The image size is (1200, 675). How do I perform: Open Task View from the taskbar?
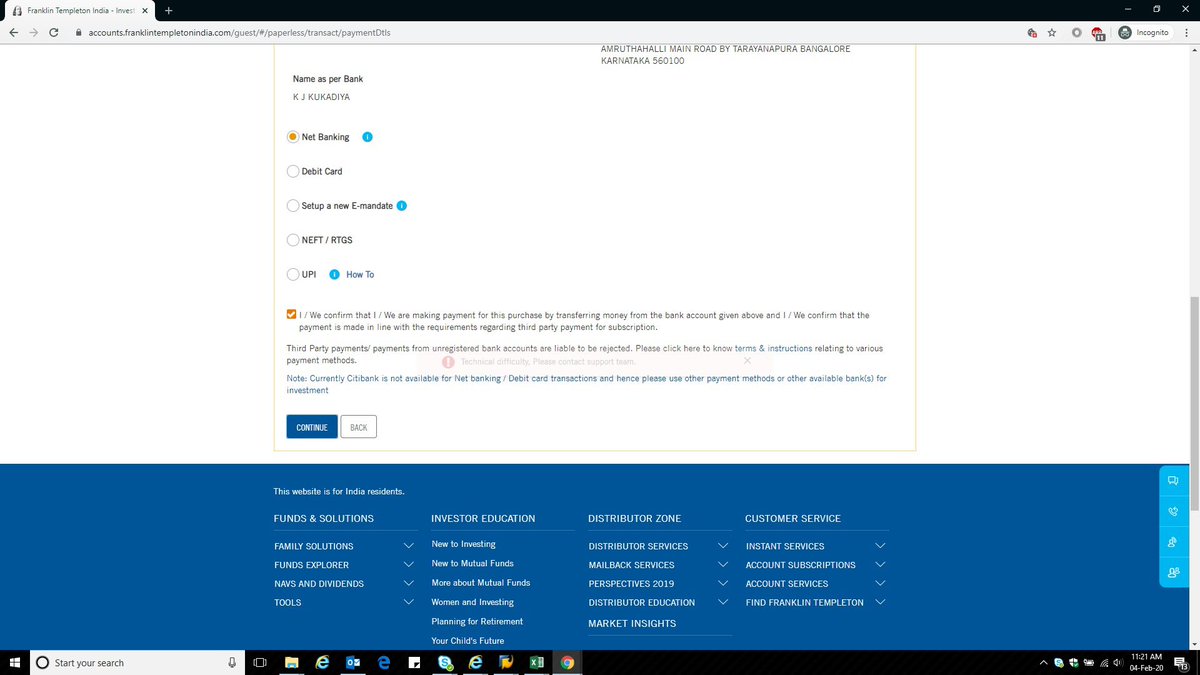pyautogui.click(x=260, y=662)
